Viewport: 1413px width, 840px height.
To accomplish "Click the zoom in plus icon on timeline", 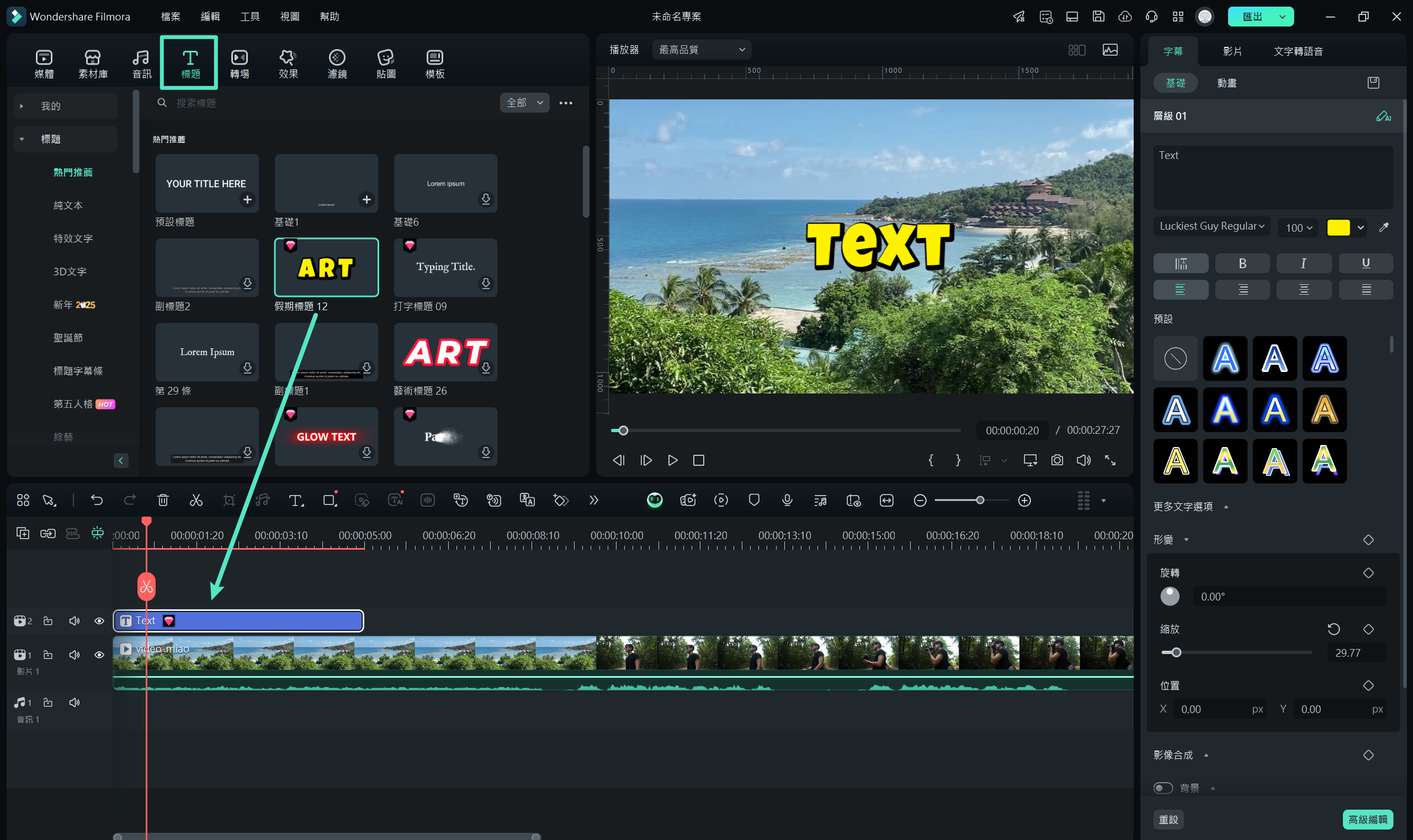I will [x=1024, y=500].
